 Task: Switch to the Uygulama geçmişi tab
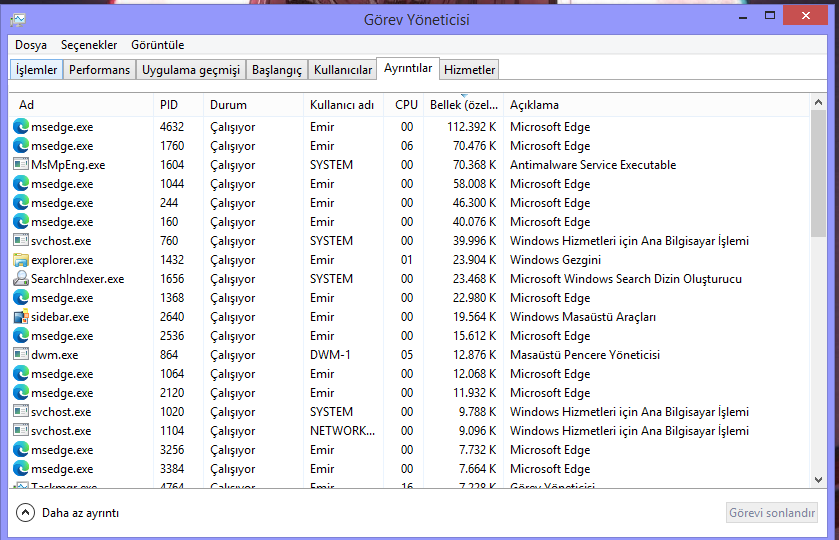[190, 70]
